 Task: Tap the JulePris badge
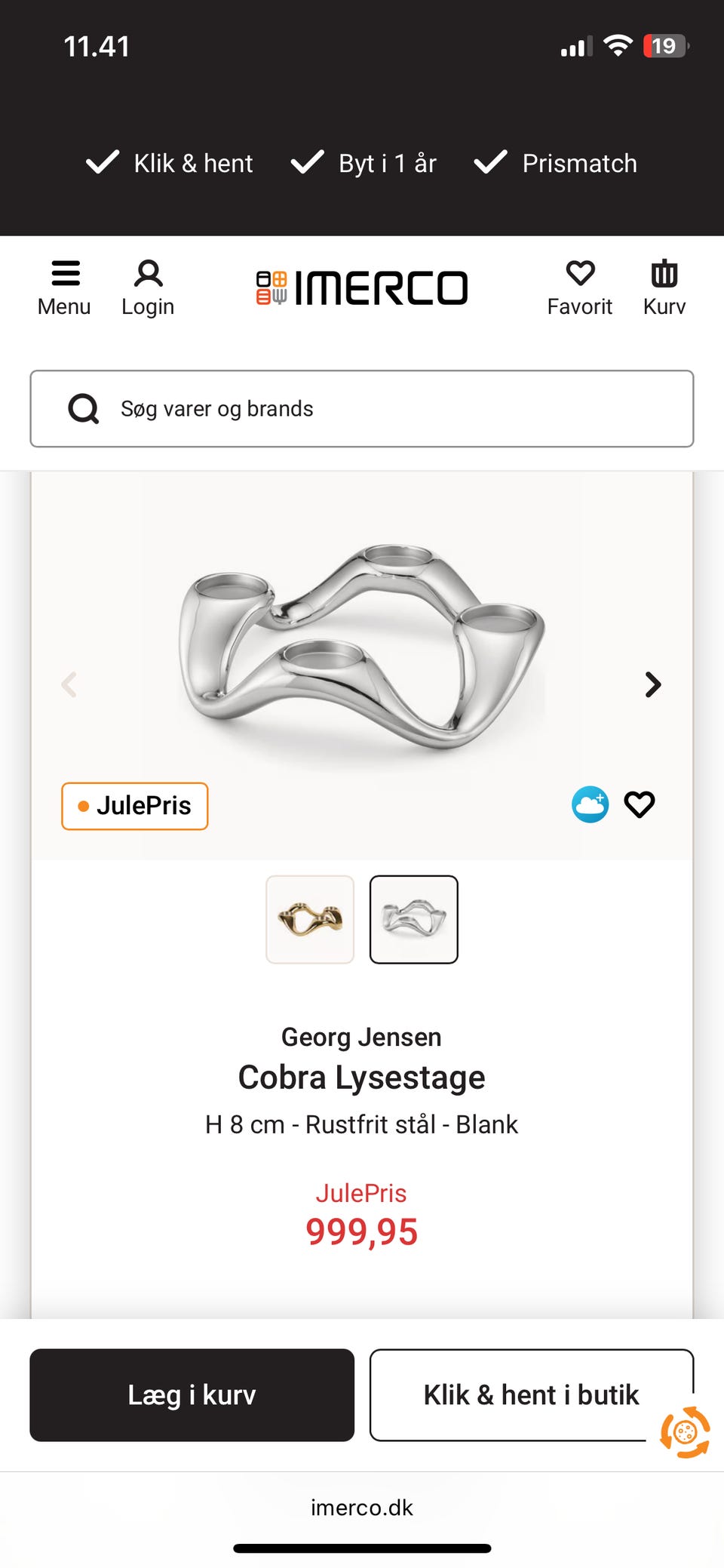click(134, 806)
